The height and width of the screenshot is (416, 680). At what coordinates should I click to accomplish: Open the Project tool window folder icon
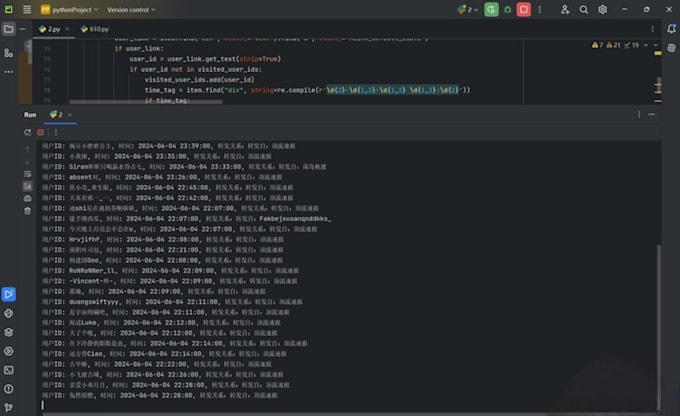point(8,29)
